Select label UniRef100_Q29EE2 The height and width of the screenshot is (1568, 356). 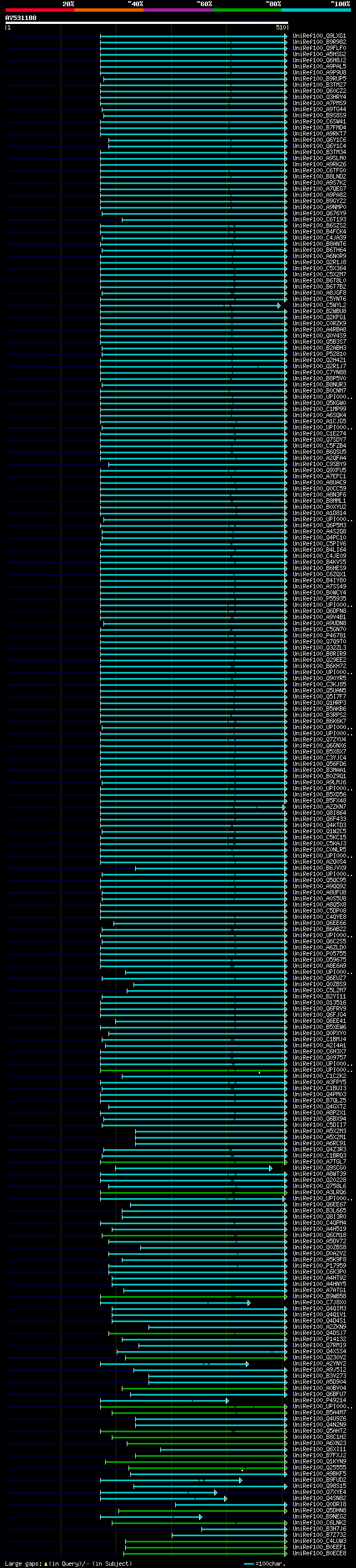[319, 660]
